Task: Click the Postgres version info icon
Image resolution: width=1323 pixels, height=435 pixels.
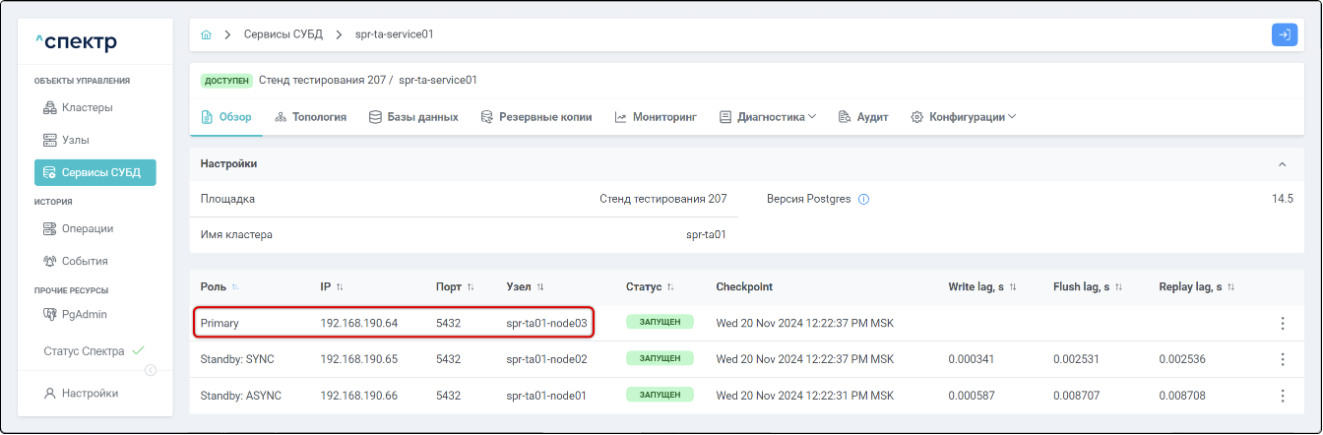Action: coord(864,199)
